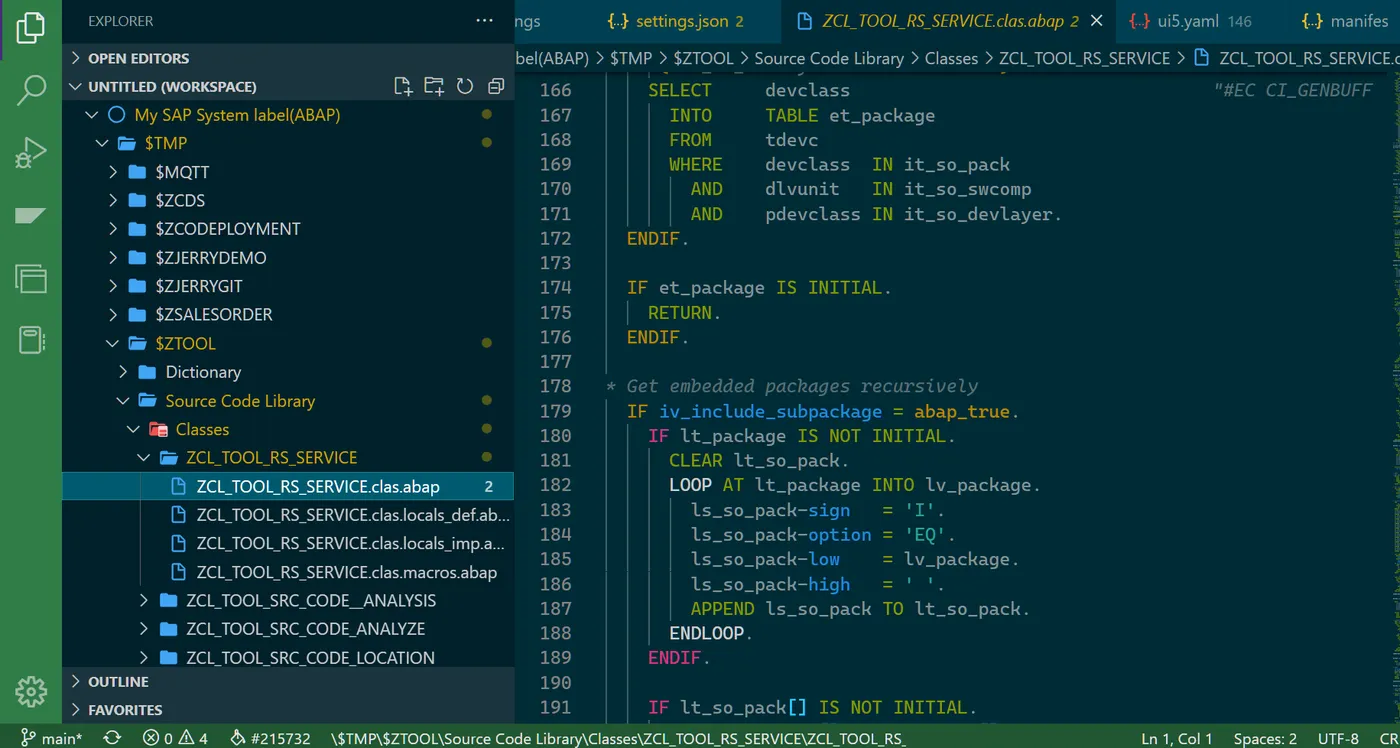Place cursor on RETURN statement line 175
This screenshot has width=1400, height=748.
click(684, 312)
